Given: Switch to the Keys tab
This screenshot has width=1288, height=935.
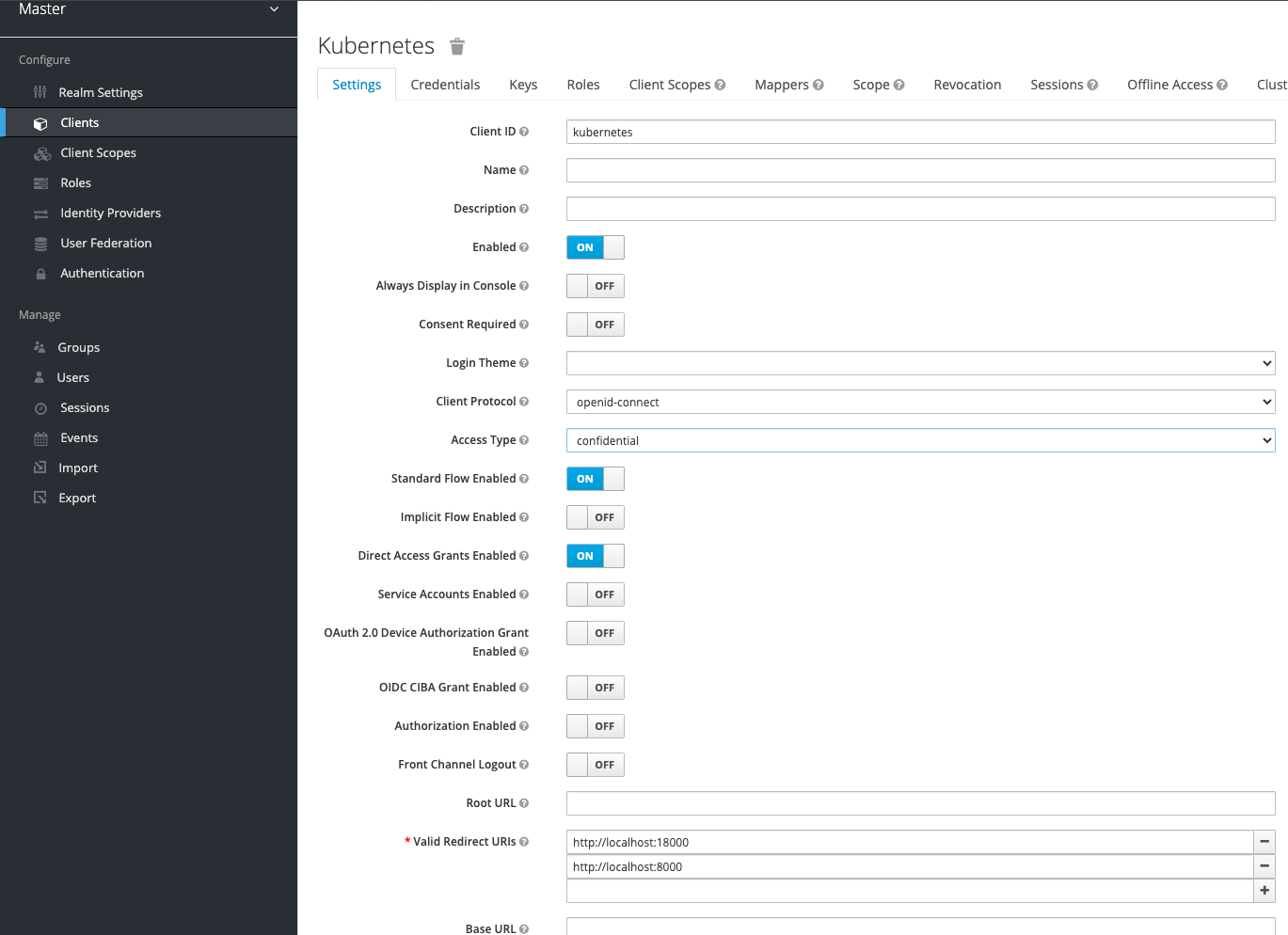Looking at the screenshot, I should coord(523,85).
